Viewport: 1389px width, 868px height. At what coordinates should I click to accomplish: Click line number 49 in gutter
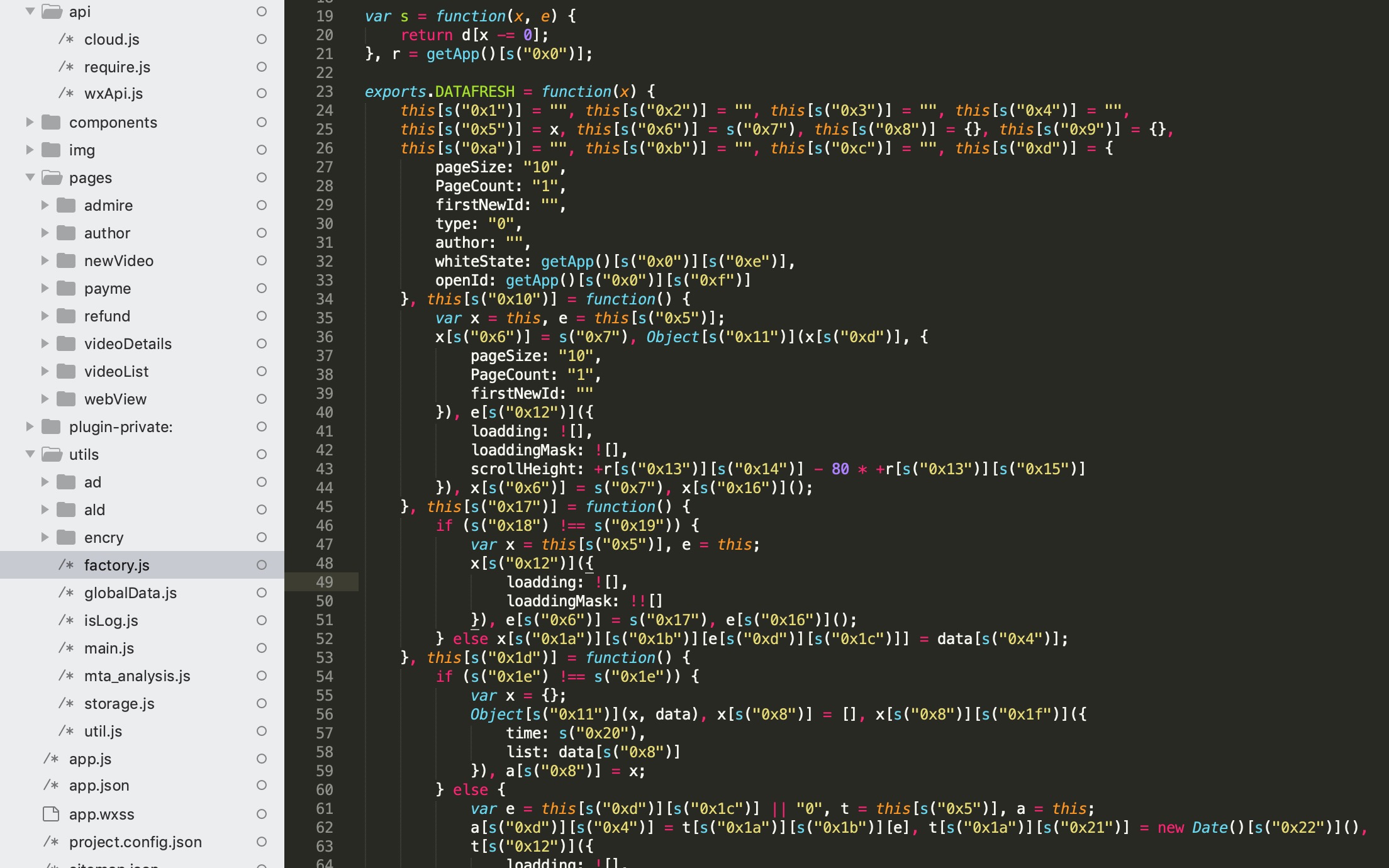324,582
